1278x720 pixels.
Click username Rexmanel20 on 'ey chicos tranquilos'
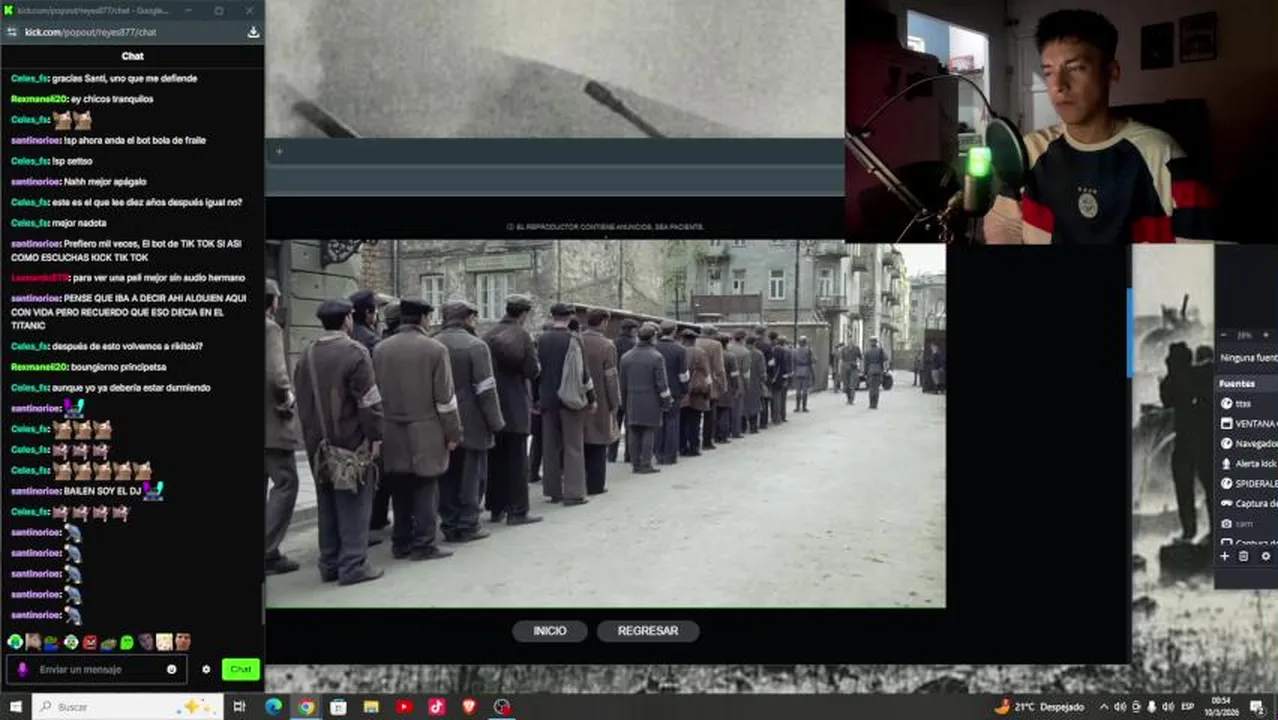tap(38, 99)
